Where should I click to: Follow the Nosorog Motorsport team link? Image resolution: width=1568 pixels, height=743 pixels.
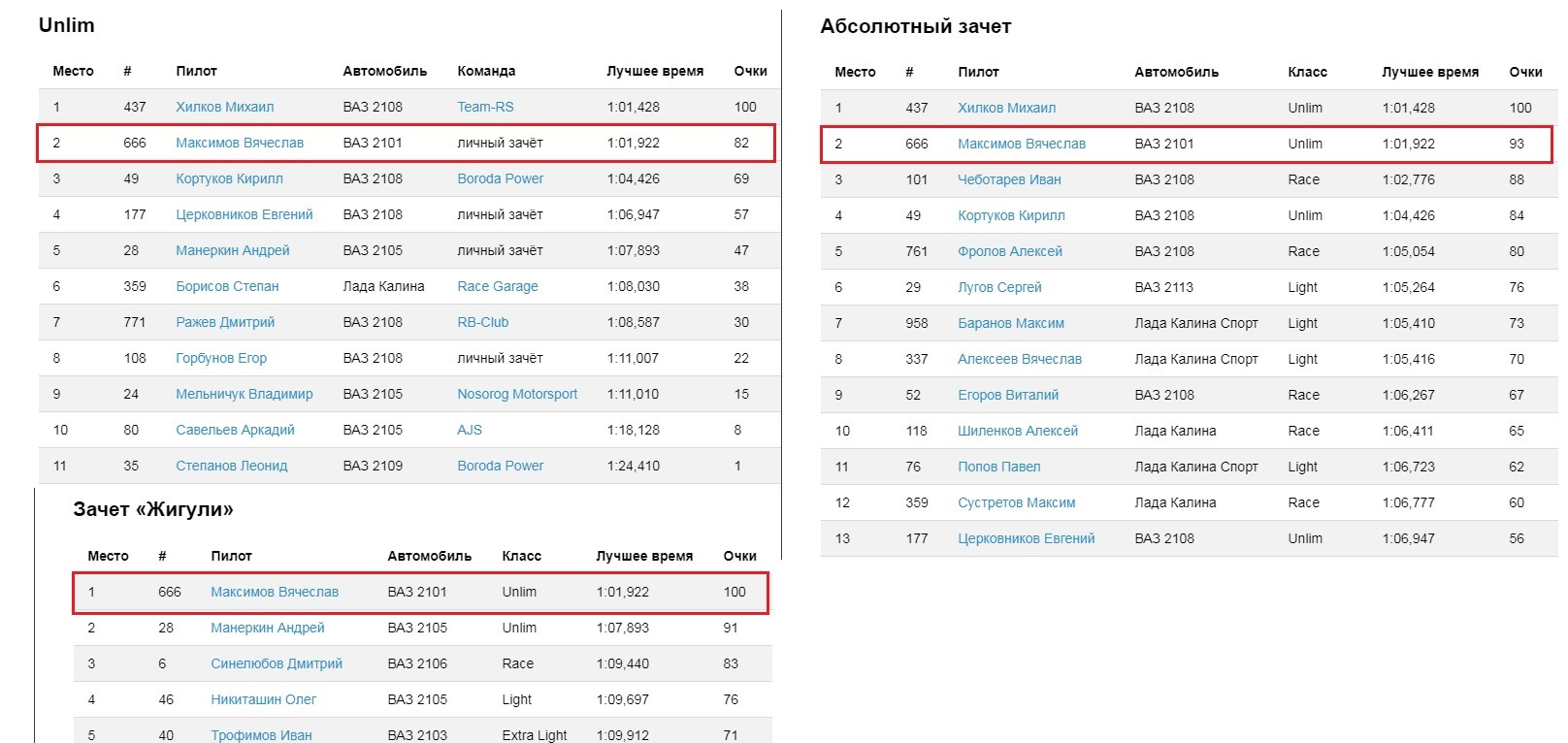pos(517,394)
